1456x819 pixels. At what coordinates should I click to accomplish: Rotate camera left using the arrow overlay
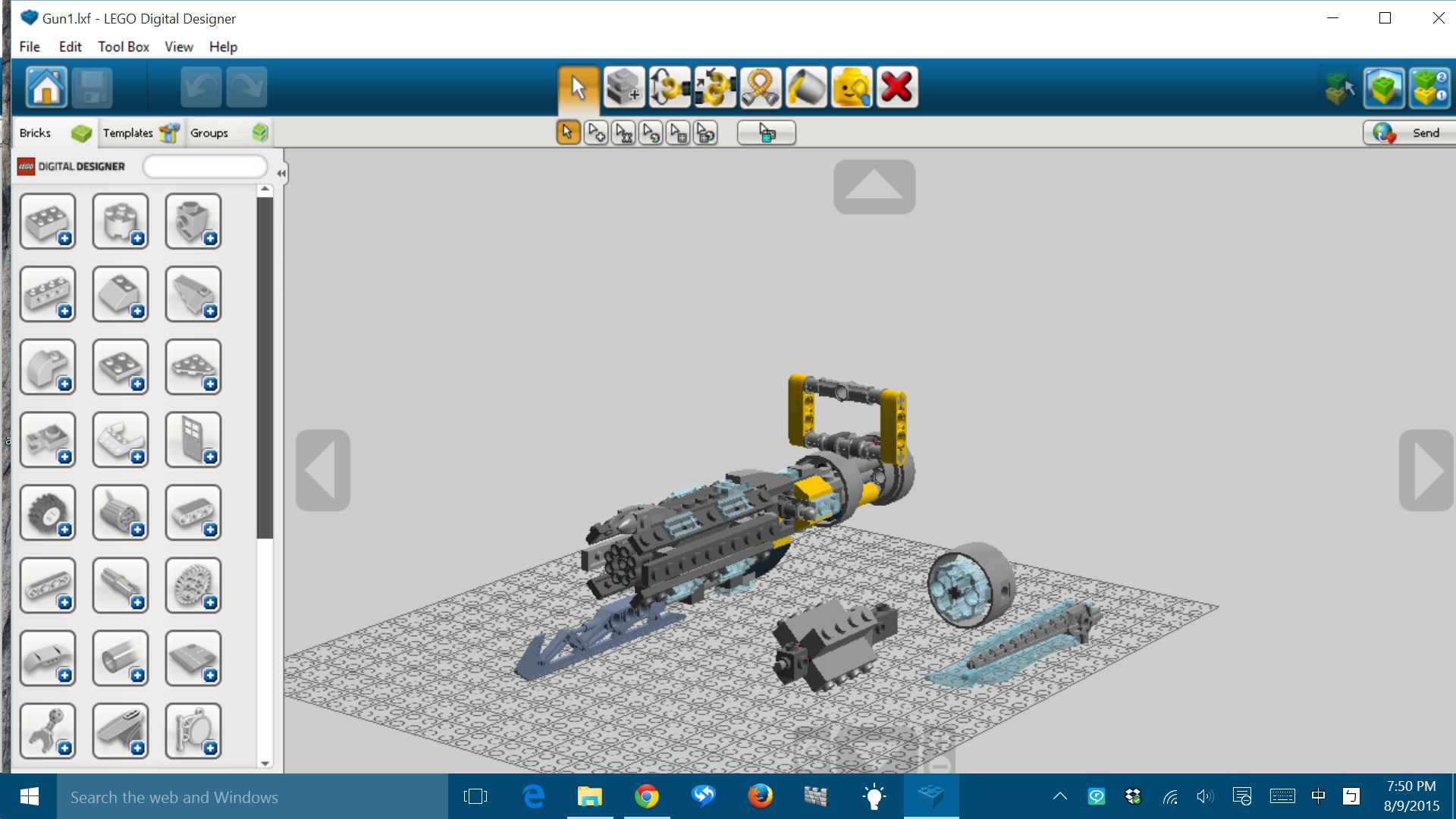pos(322,470)
